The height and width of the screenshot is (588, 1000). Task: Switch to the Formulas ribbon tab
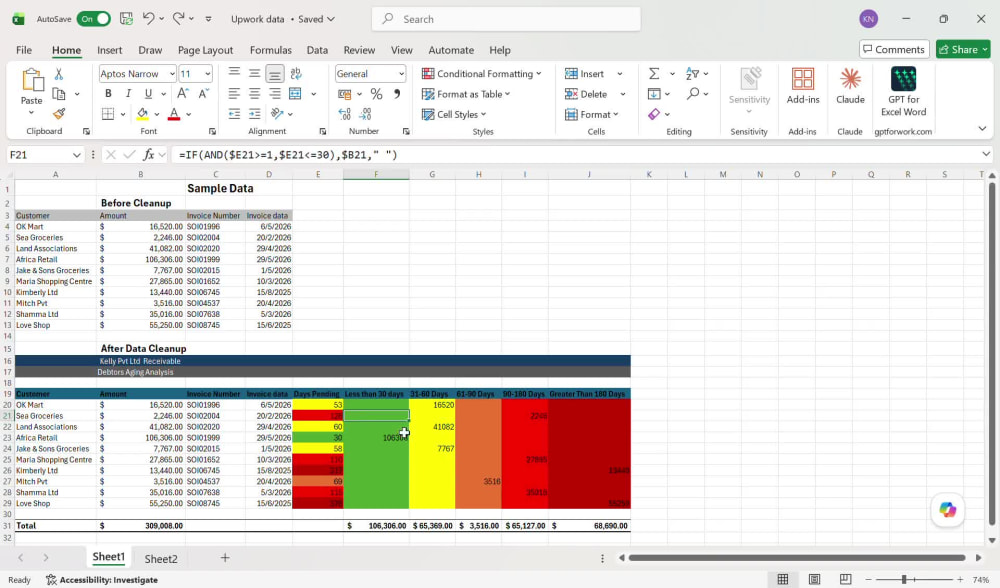click(x=270, y=50)
